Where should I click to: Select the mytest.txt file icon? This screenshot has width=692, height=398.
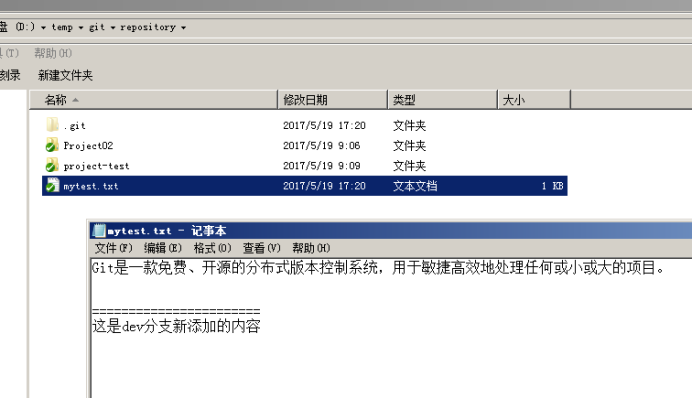click(x=52, y=185)
